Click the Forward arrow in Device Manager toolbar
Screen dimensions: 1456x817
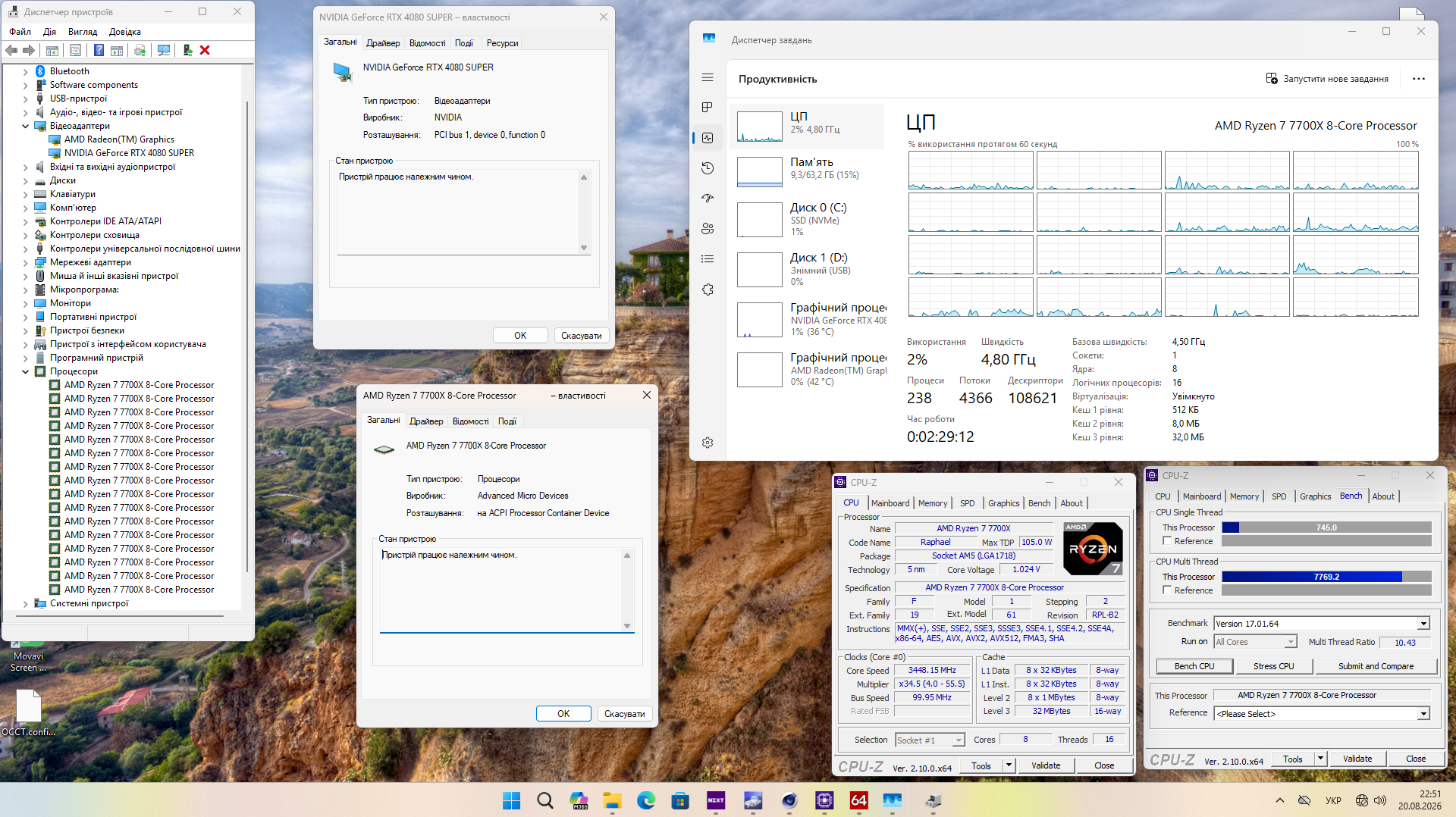coord(29,50)
